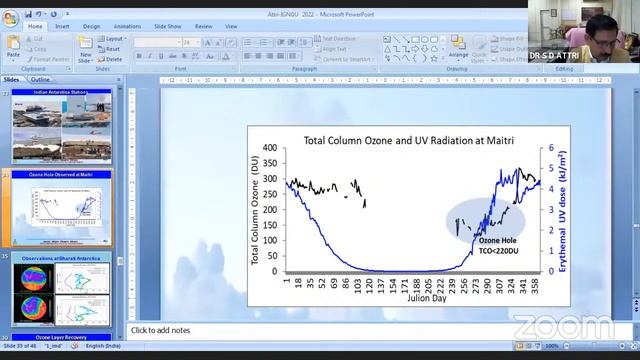Decrease the list indent level
This screenshot has height=360, width=640.
point(281,42)
